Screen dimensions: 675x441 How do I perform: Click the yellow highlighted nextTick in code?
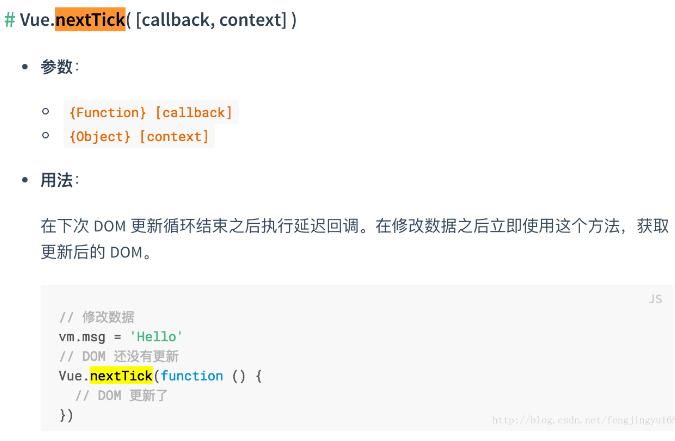(121, 376)
